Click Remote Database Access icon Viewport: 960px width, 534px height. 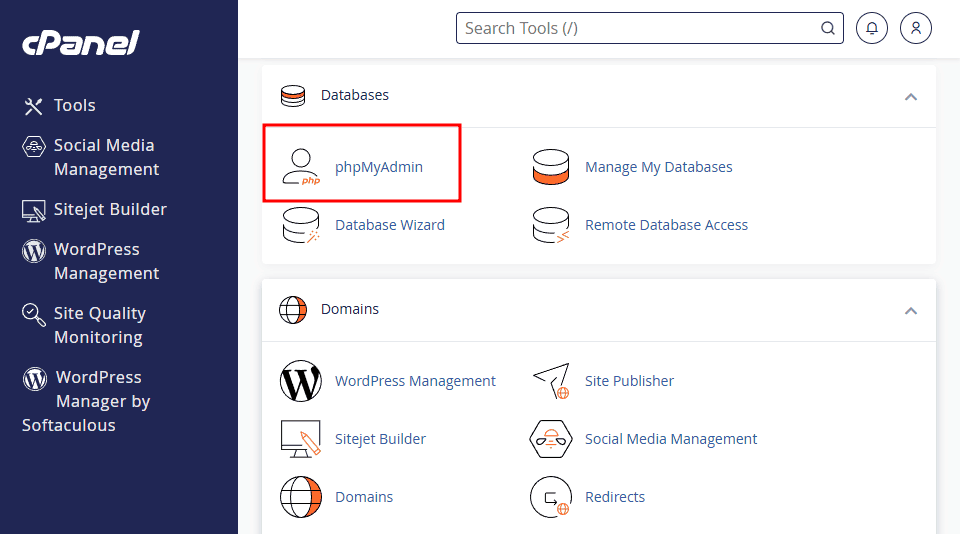click(550, 225)
